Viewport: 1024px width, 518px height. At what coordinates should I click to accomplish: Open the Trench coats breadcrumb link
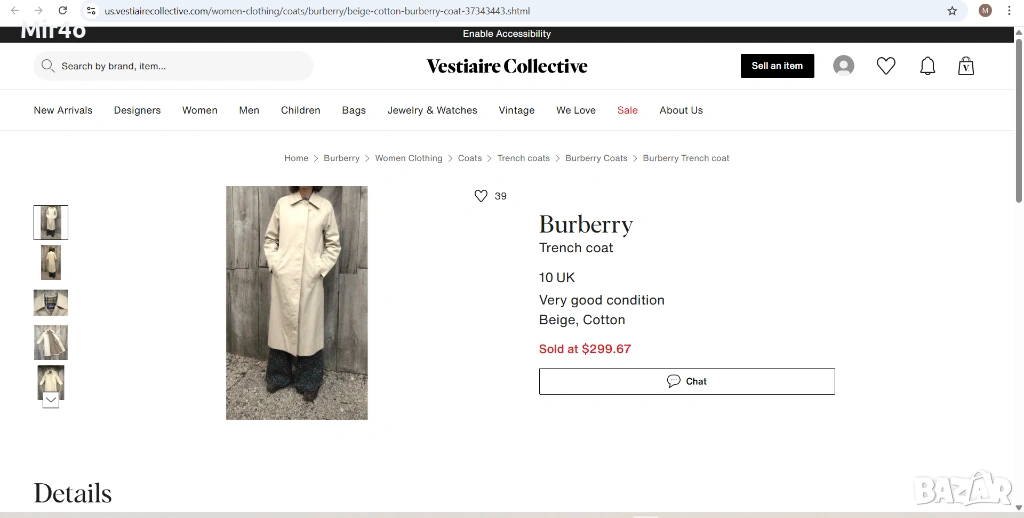click(x=523, y=158)
